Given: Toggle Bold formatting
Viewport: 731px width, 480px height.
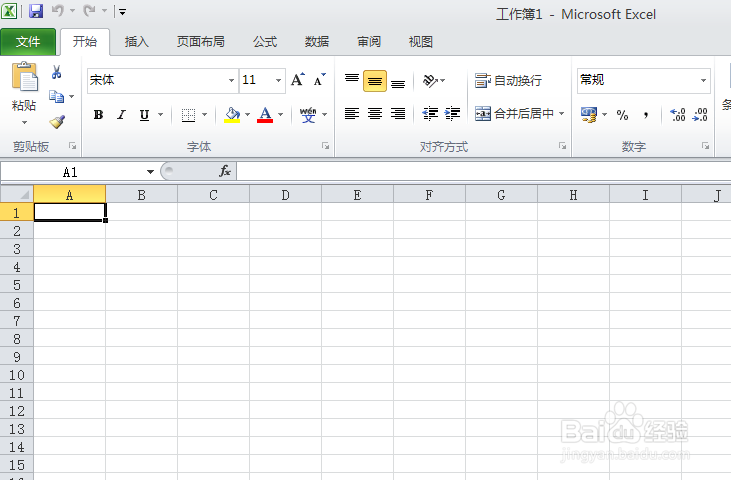Looking at the screenshot, I should [x=98, y=115].
